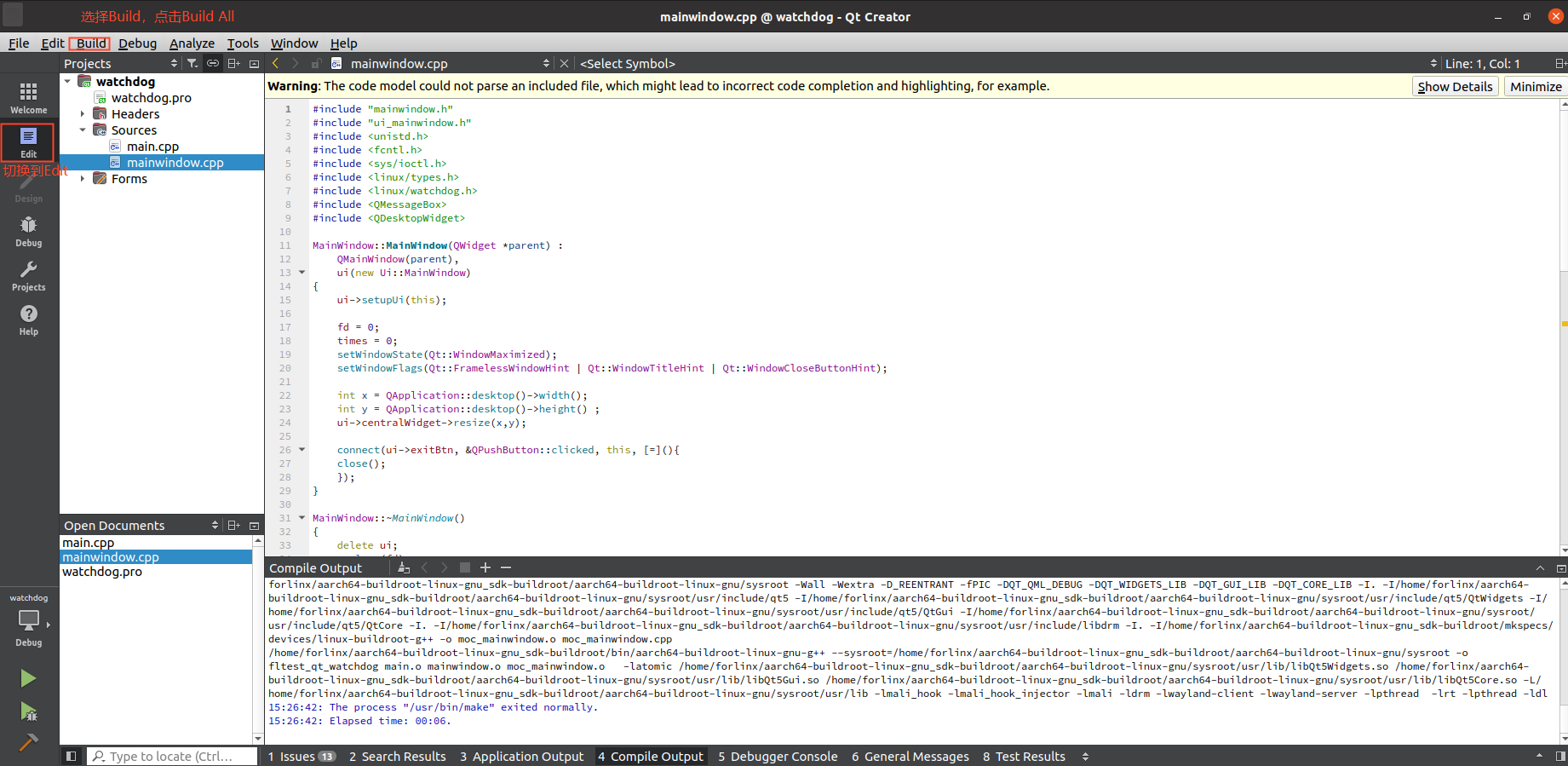
Task: Collapse the watchdog project node
Action: tap(67, 81)
